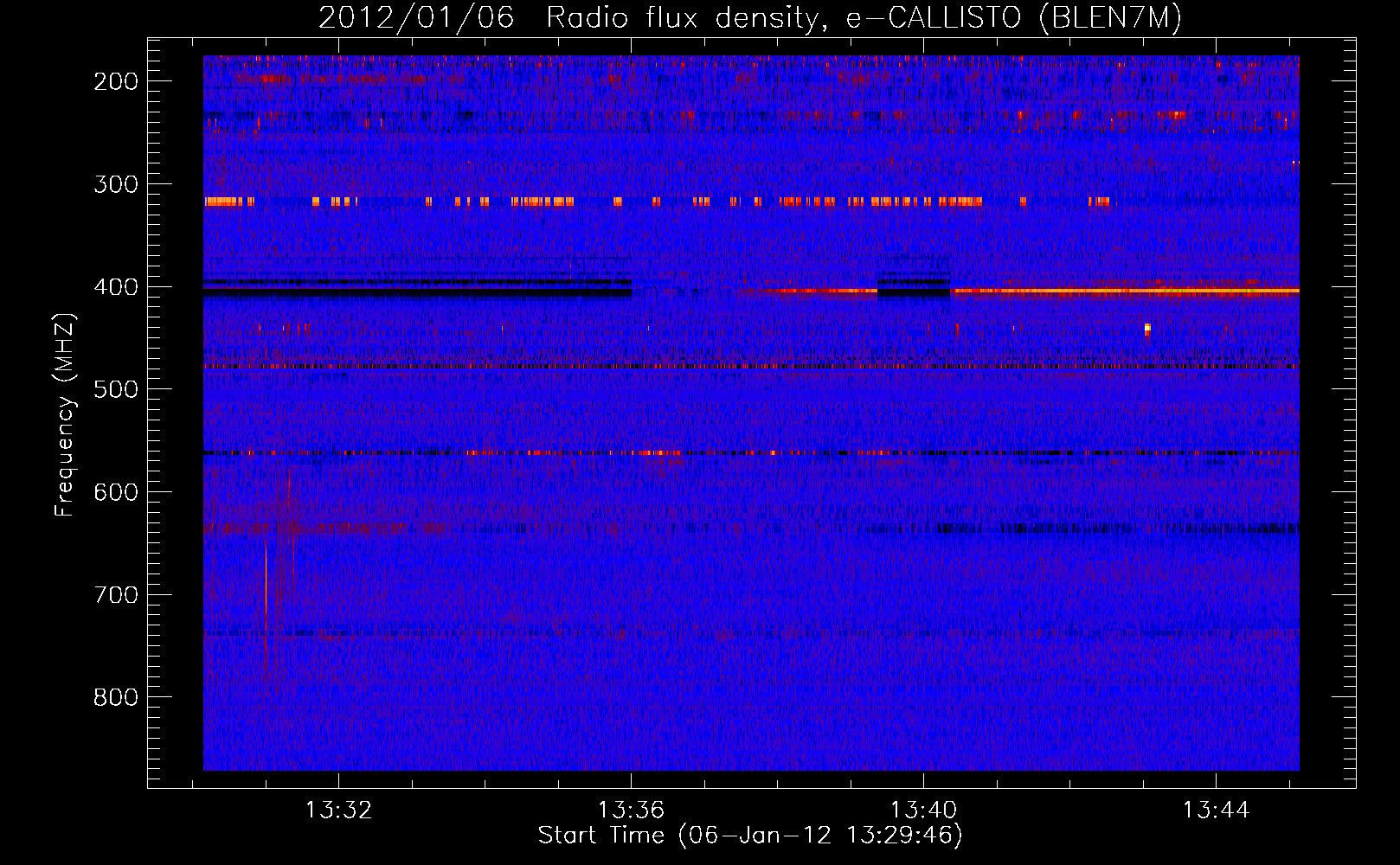Click the 400 frequency tick label
Screen dimensions: 1400x865
point(116,287)
